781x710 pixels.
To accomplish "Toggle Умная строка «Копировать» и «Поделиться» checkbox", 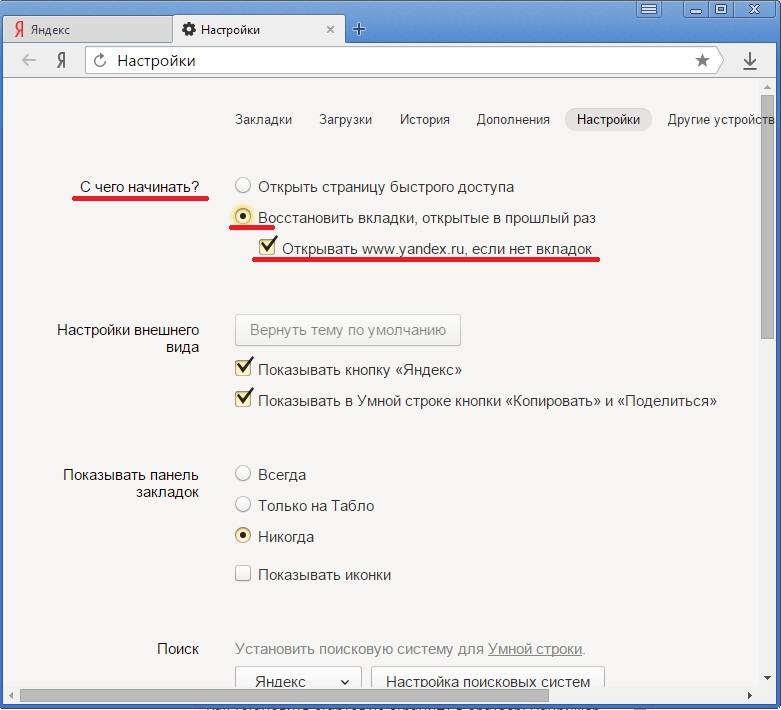I will (x=244, y=398).
